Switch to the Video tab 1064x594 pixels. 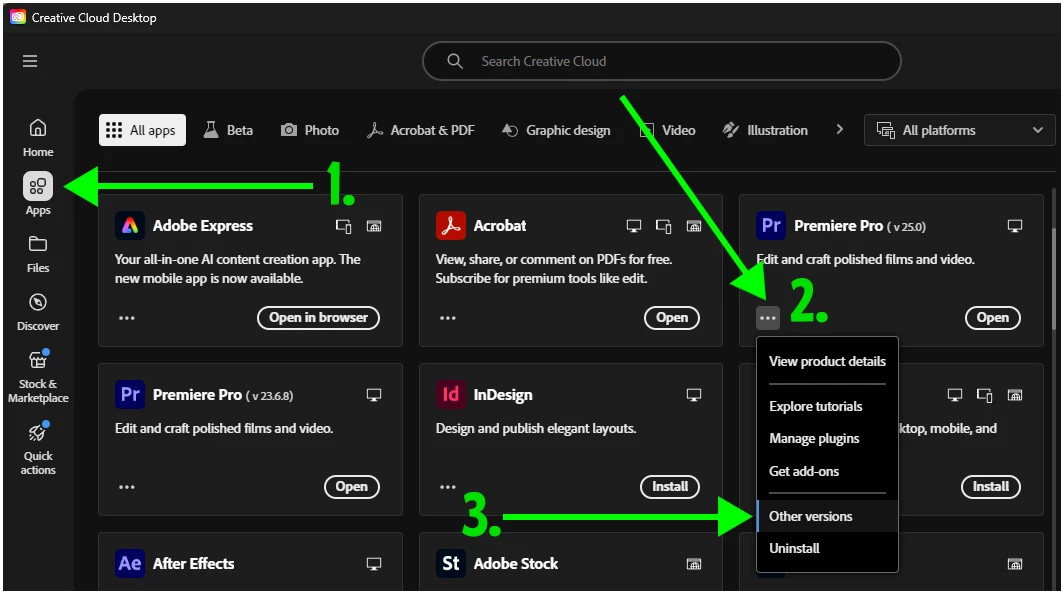click(668, 130)
